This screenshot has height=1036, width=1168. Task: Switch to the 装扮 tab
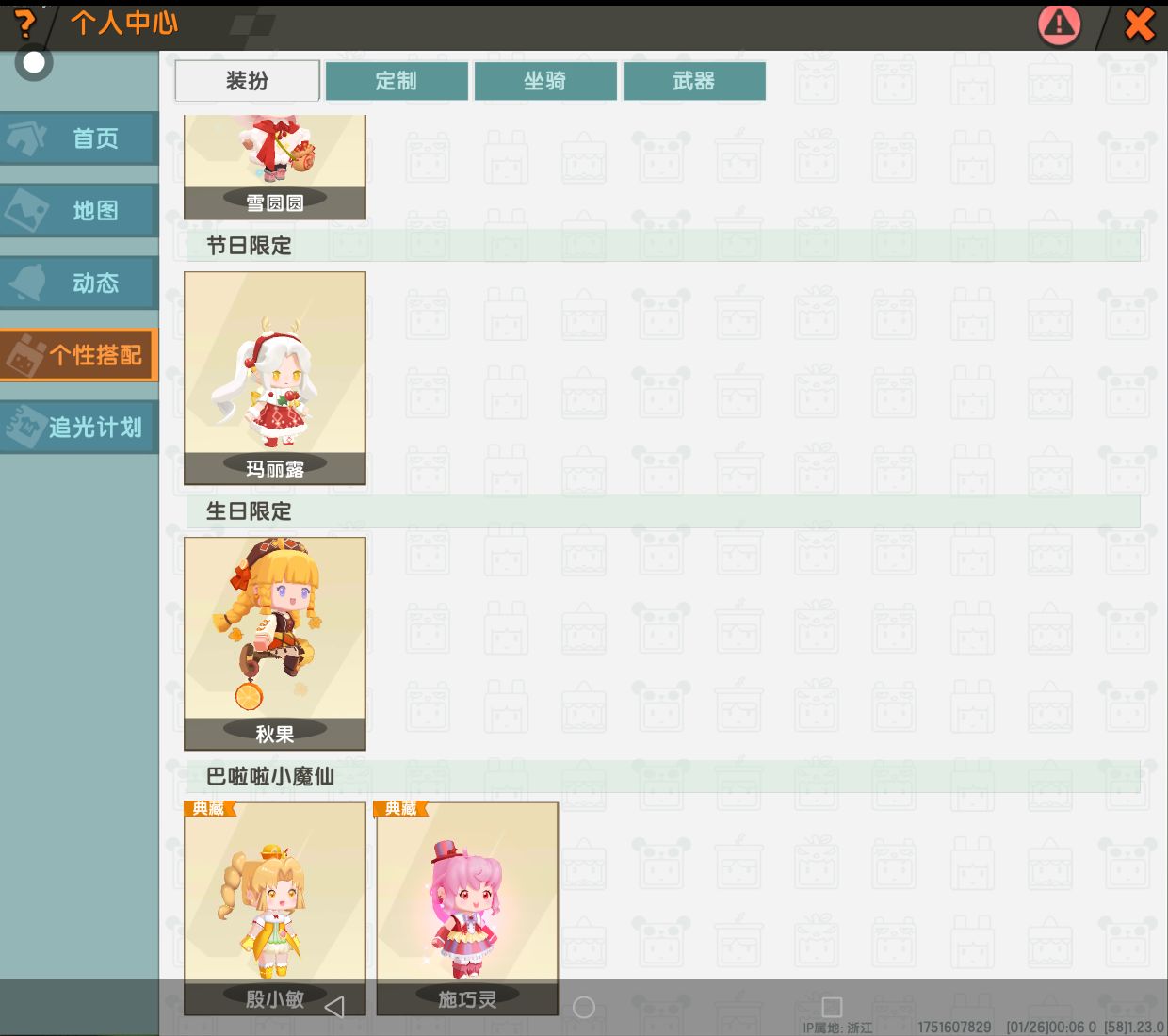tap(247, 81)
